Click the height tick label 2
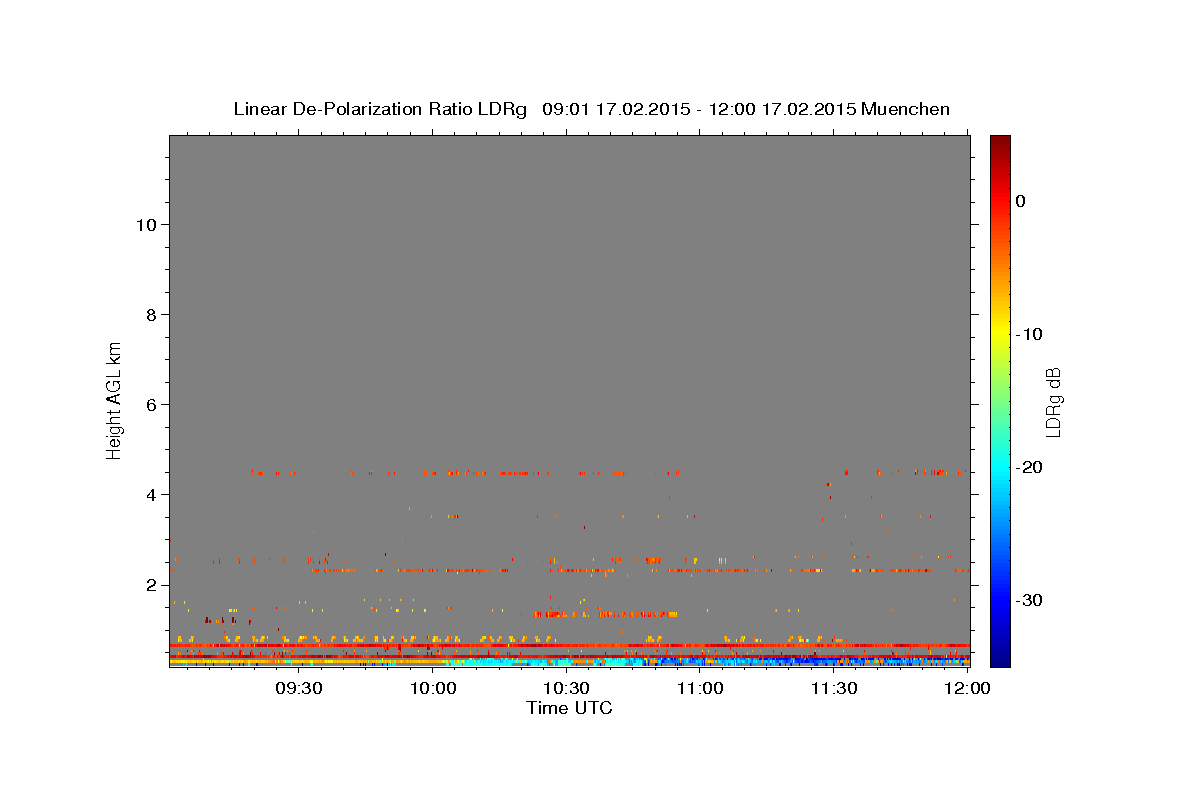This screenshot has width=1200, height=800. [151, 585]
